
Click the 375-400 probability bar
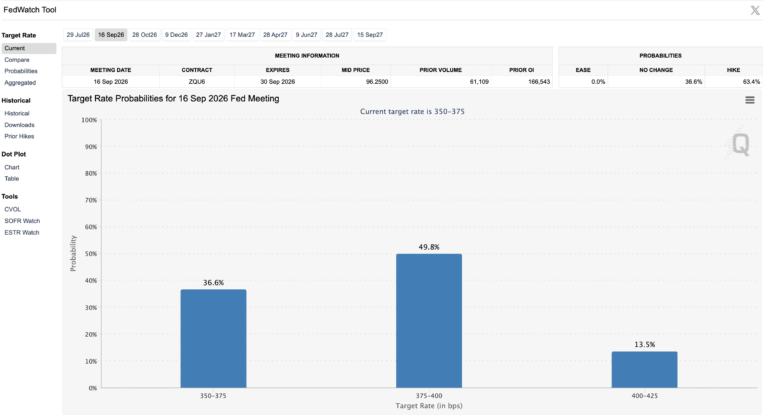(x=429, y=321)
